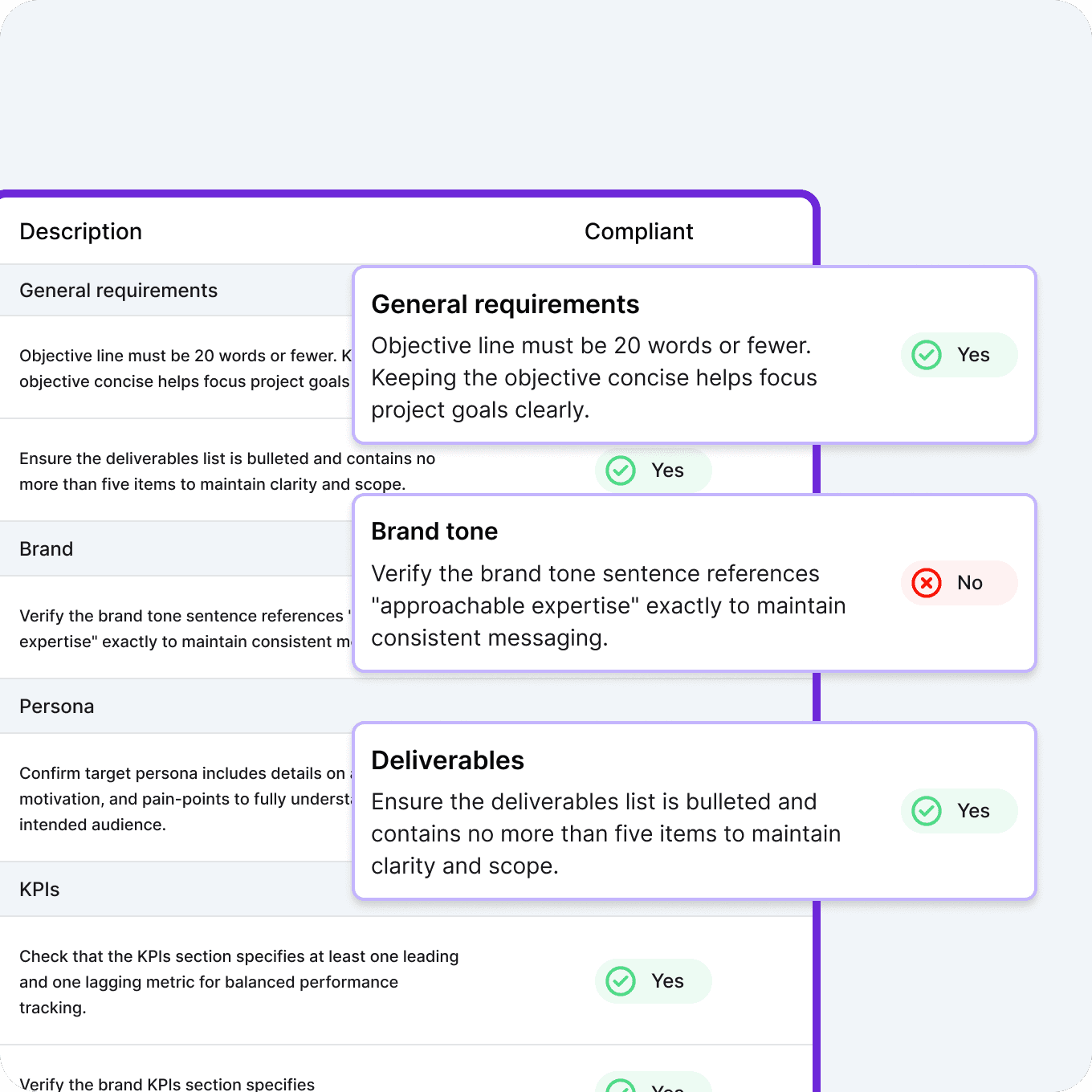This screenshot has height=1092, width=1092.
Task: Expand the General requirements section row
Action: pyautogui.click(x=119, y=290)
